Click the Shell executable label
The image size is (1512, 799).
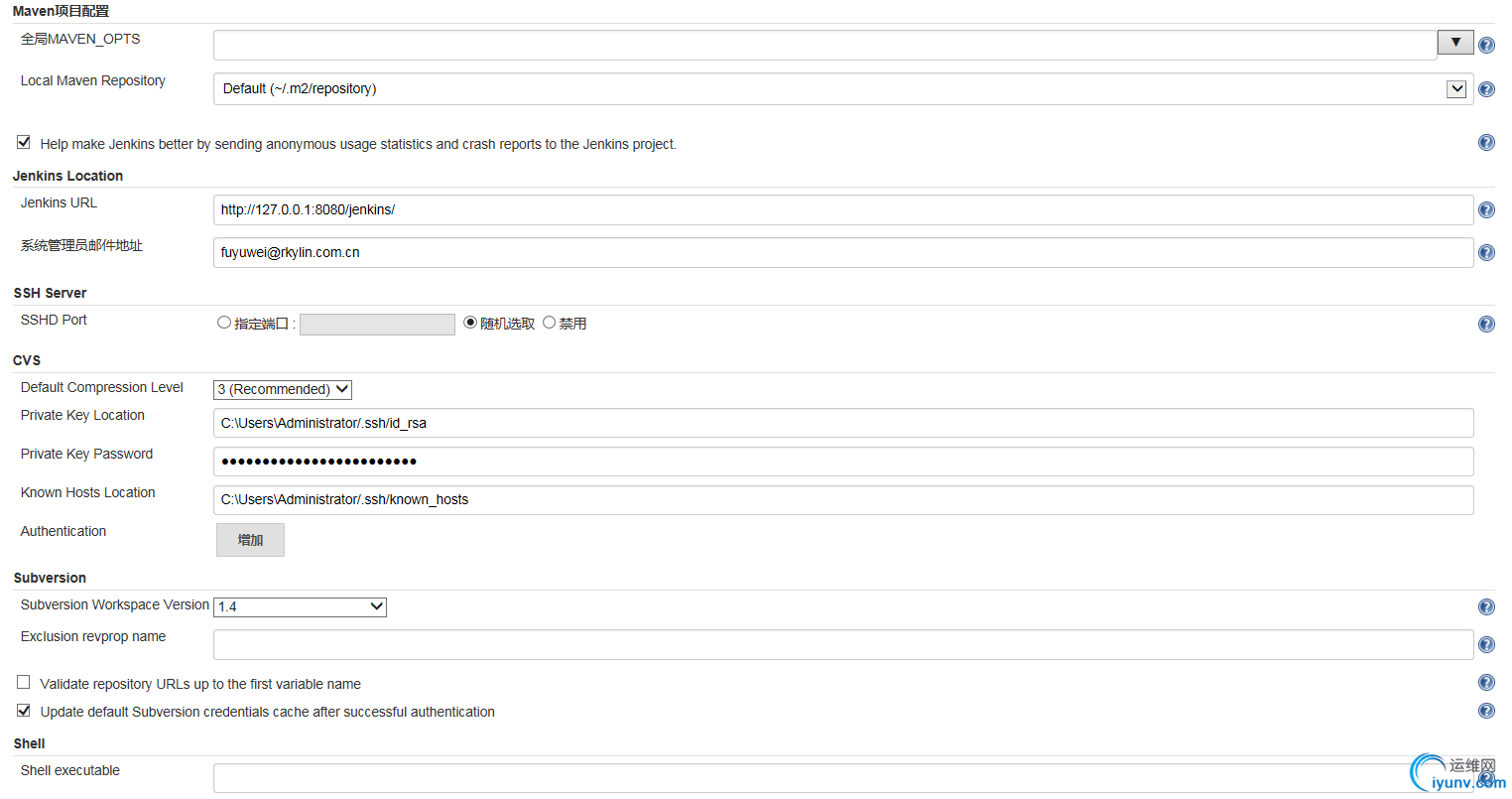coord(70,770)
